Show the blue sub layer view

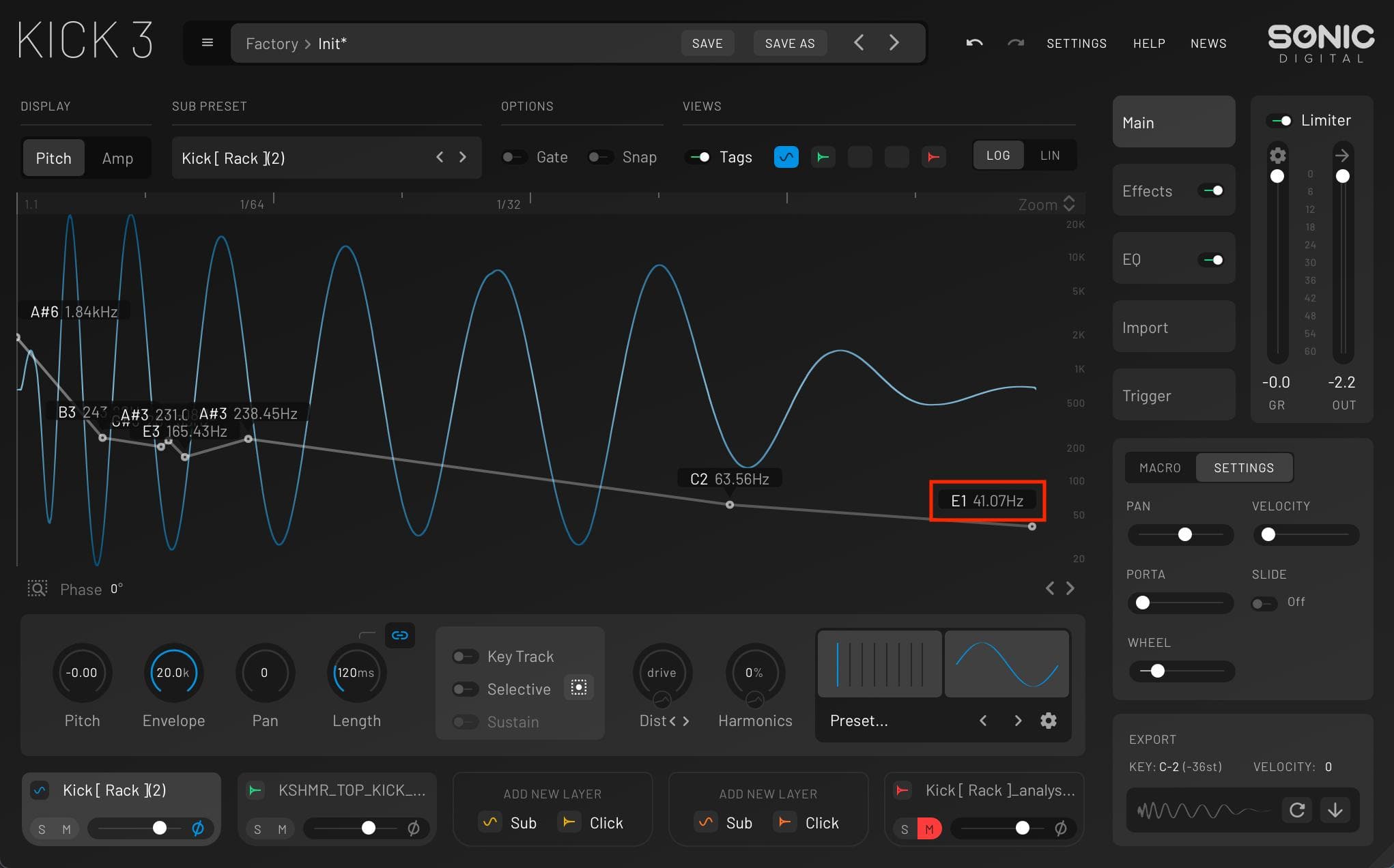(x=786, y=157)
